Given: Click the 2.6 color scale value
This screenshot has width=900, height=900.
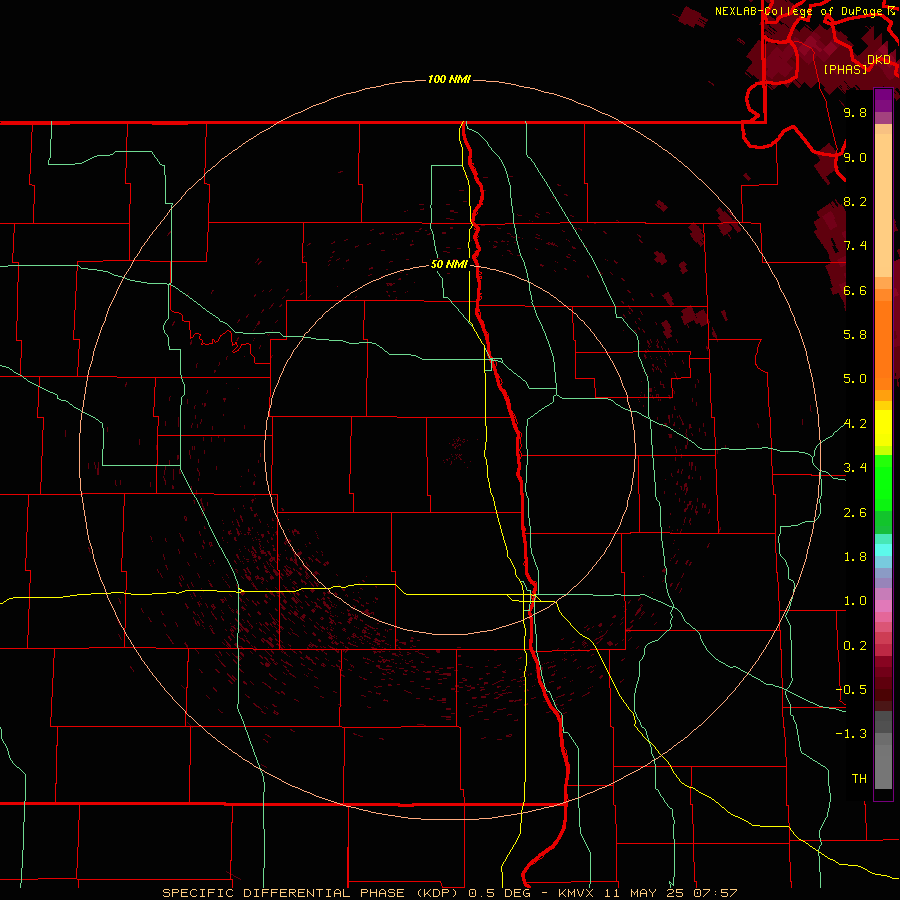Looking at the screenshot, I should [855, 513].
